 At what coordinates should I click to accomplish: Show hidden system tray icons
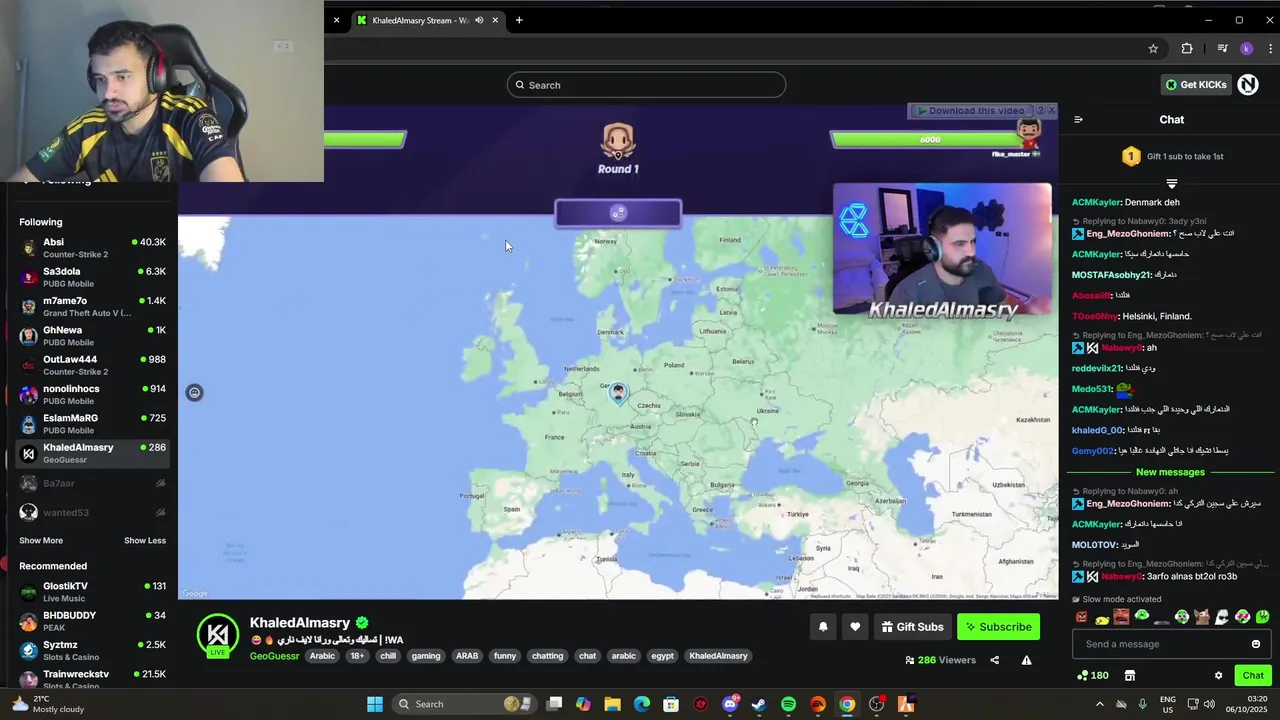1100,704
